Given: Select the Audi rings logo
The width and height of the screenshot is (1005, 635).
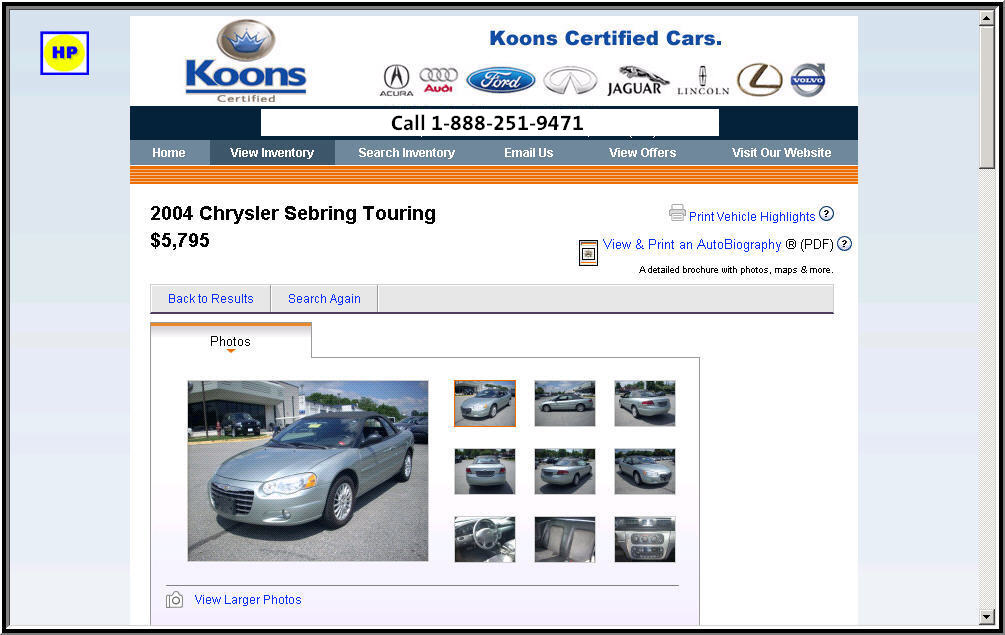Looking at the screenshot, I should 438,80.
